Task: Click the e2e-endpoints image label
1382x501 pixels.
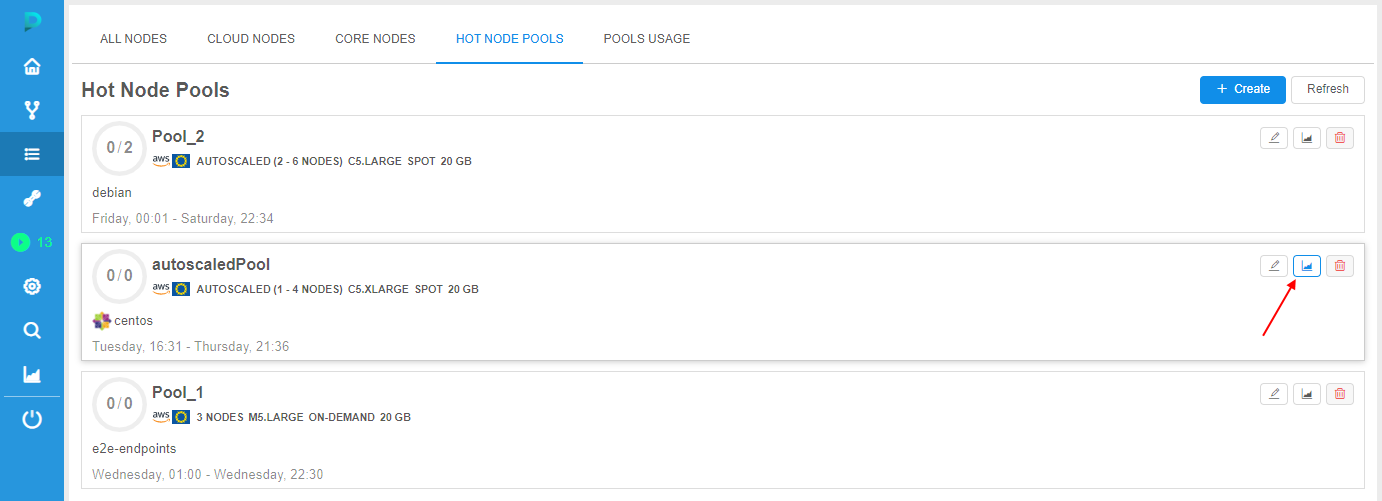Action: coord(134,449)
